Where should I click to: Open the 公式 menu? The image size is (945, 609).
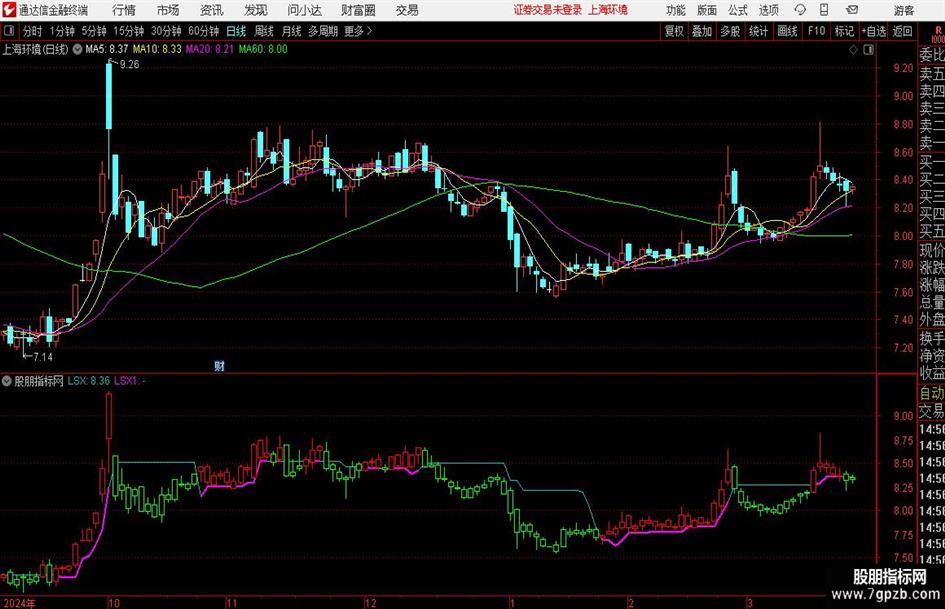coord(738,10)
